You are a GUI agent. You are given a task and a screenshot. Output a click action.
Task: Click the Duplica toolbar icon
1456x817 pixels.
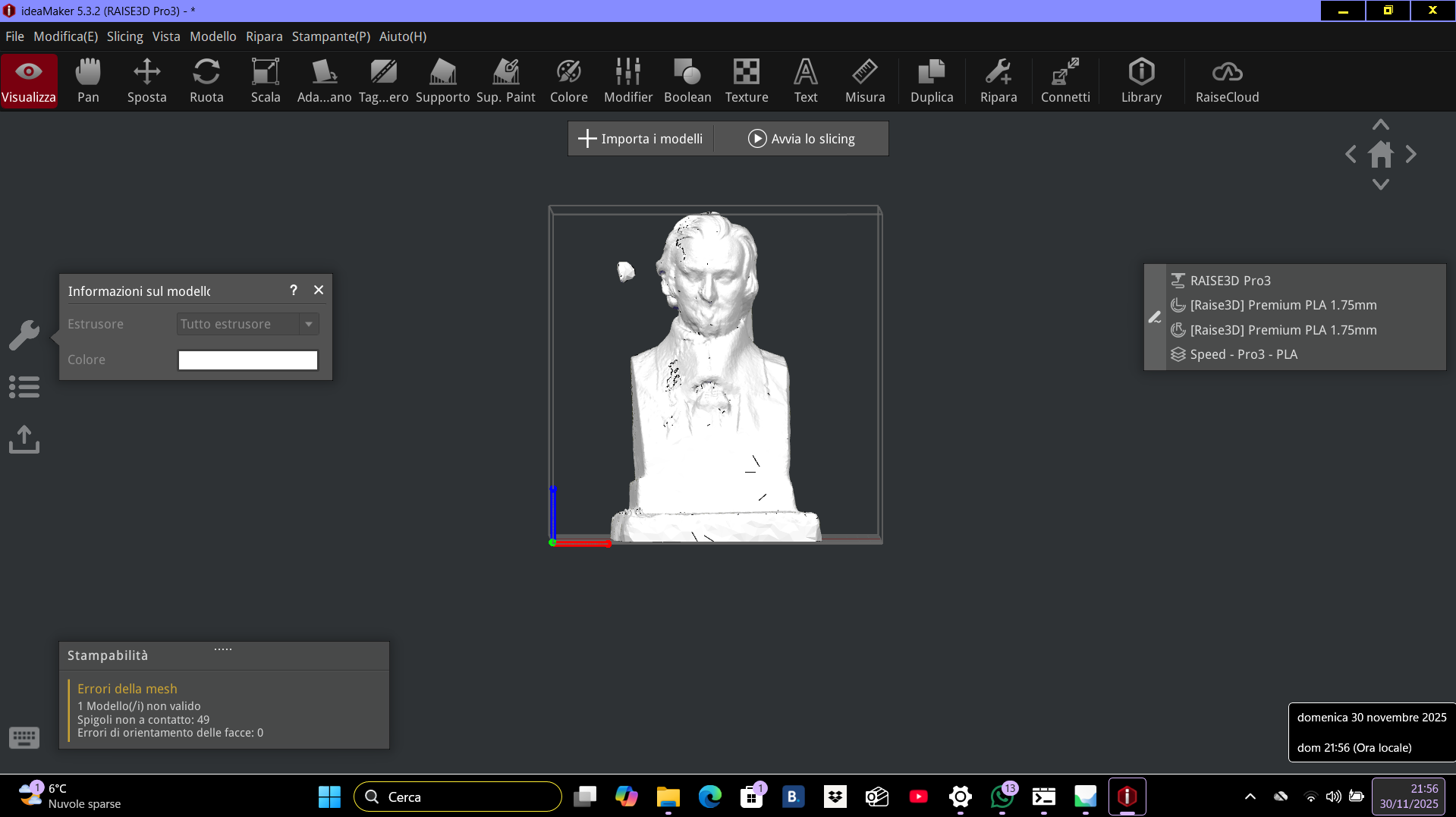[x=932, y=81]
